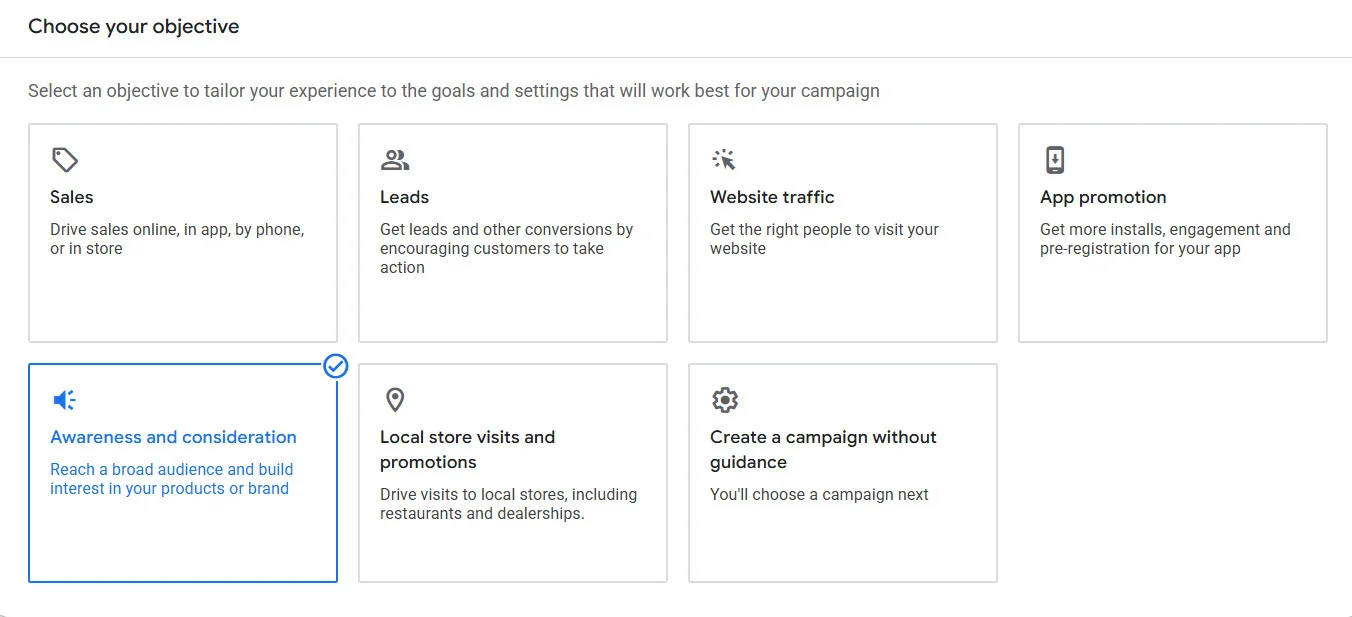Click the download arrow inside the phone icon
Screen dimensions: 1352x617
1053,159
